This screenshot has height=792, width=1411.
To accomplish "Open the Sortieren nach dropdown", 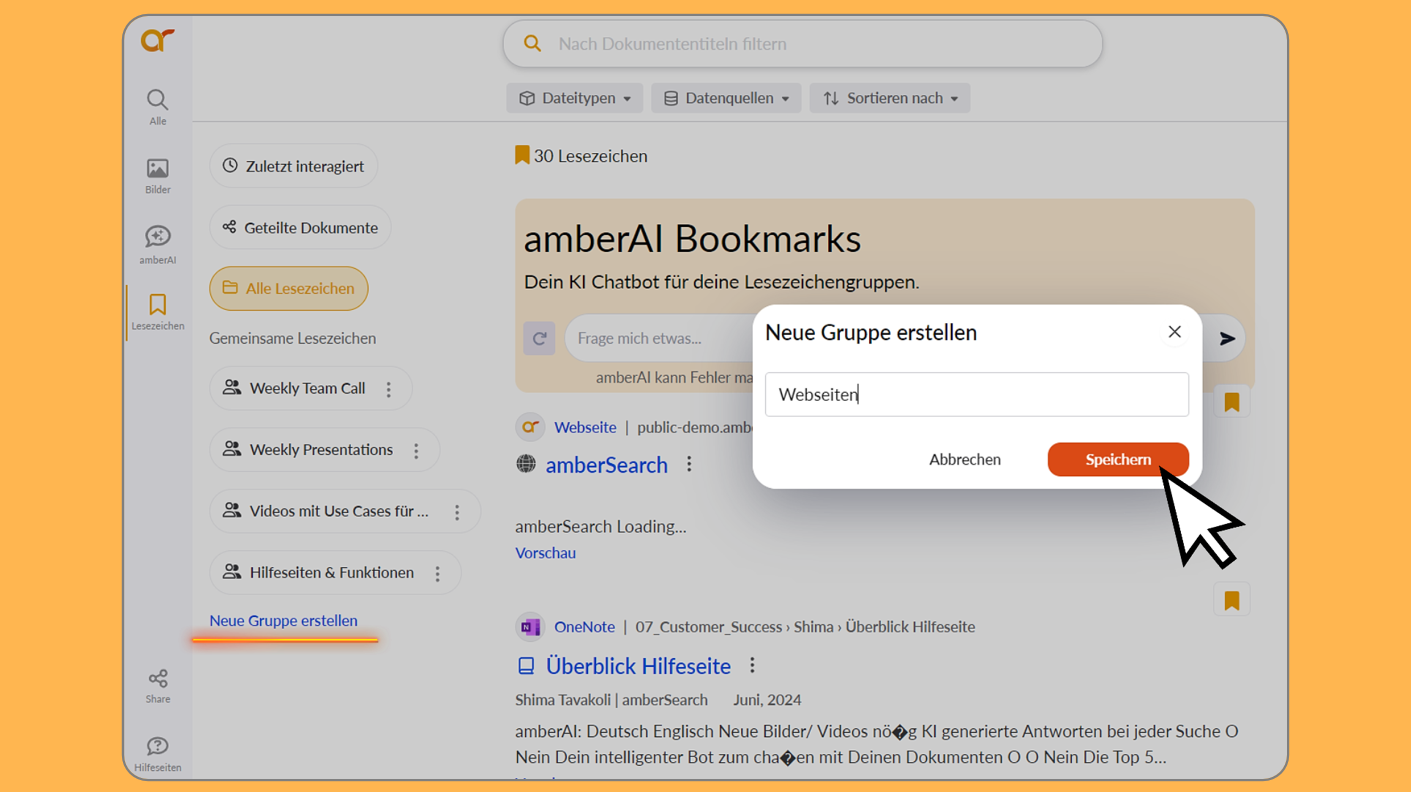I will [890, 98].
